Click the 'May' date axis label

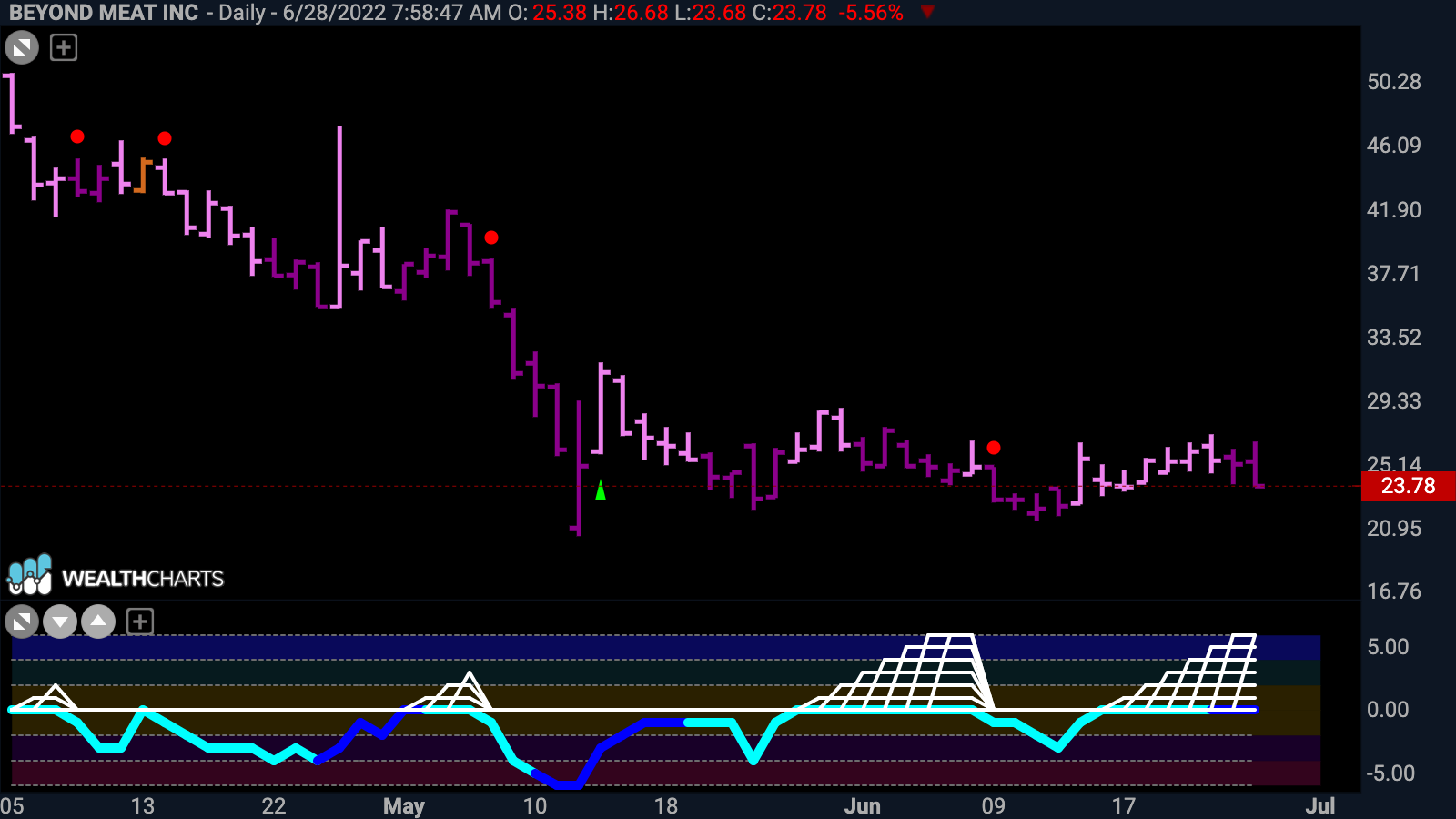pyautogui.click(x=404, y=806)
